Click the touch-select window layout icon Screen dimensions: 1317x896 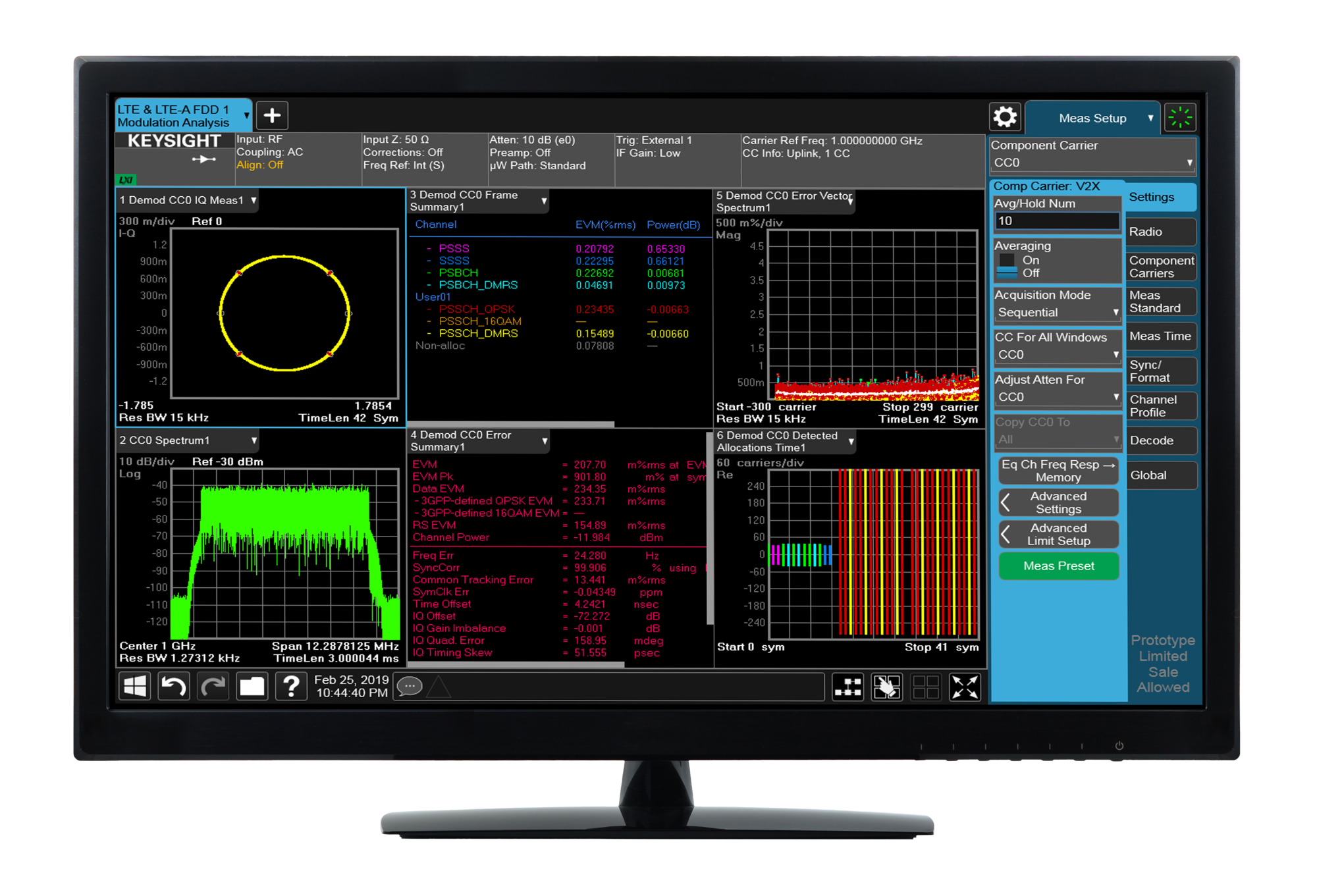coord(886,687)
